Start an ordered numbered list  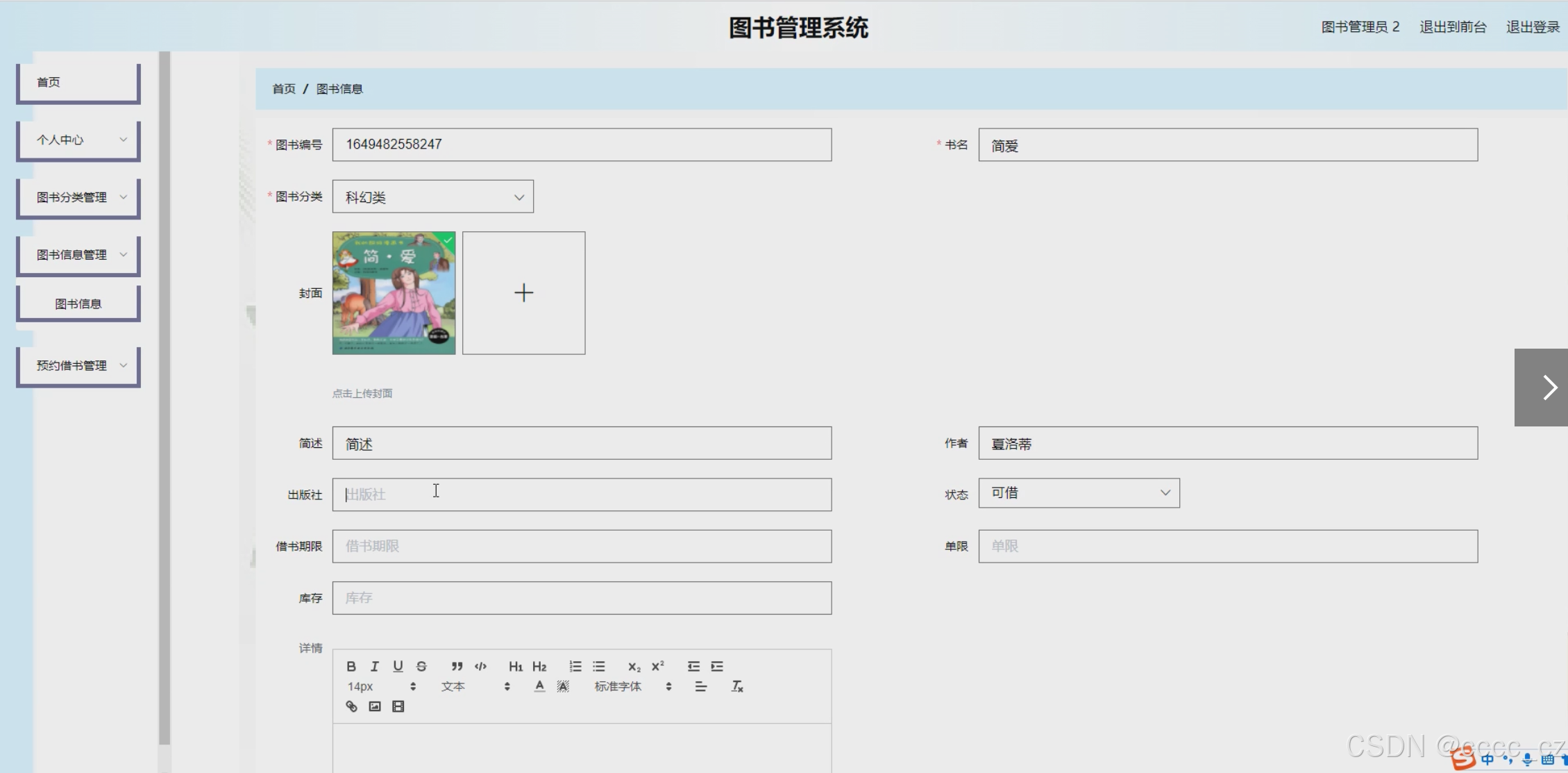tap(575, 666)
